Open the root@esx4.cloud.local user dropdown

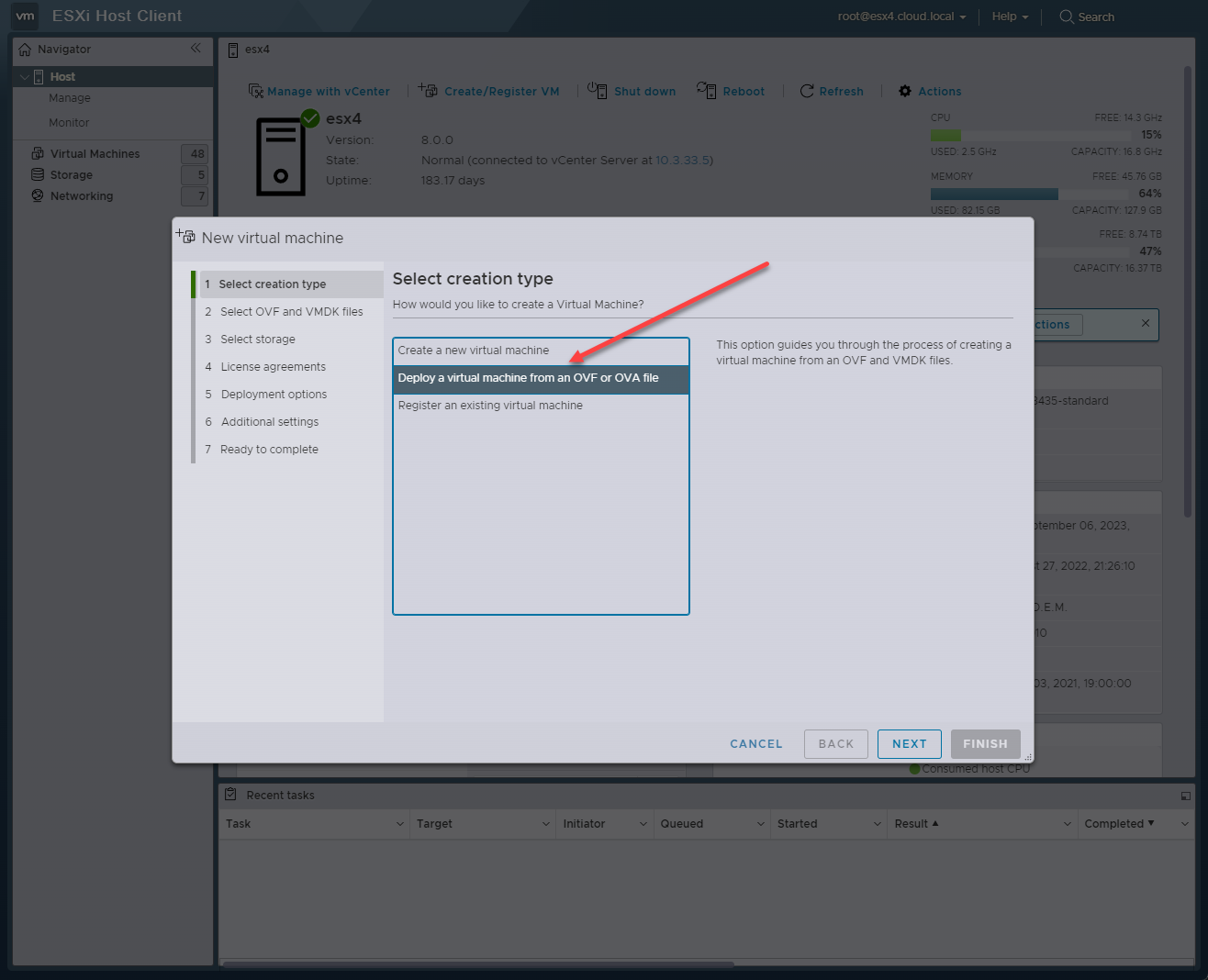[x=901, y=17]
